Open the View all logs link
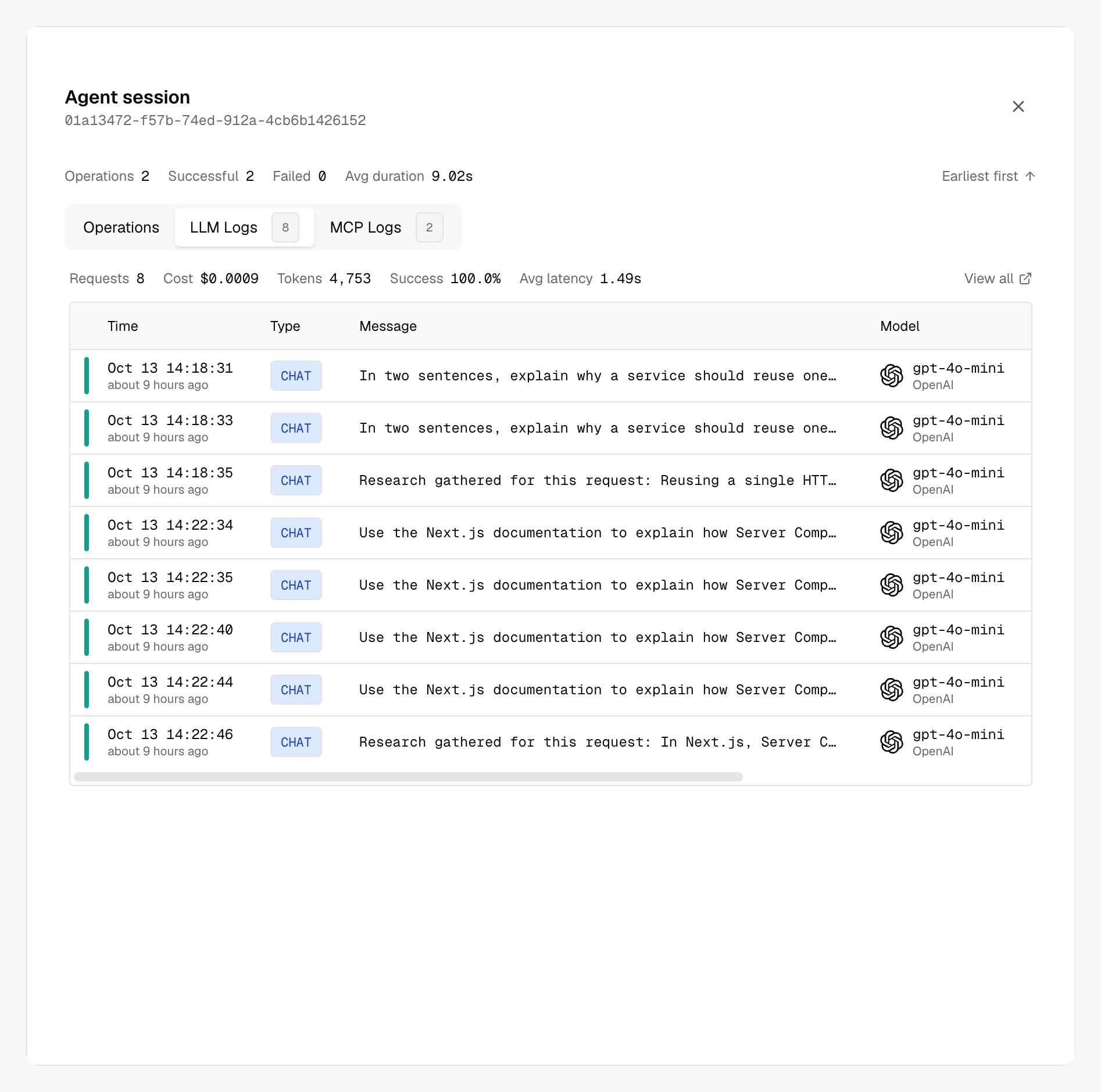This screenshot has height=1092, width=1101. tap(998, 279)
